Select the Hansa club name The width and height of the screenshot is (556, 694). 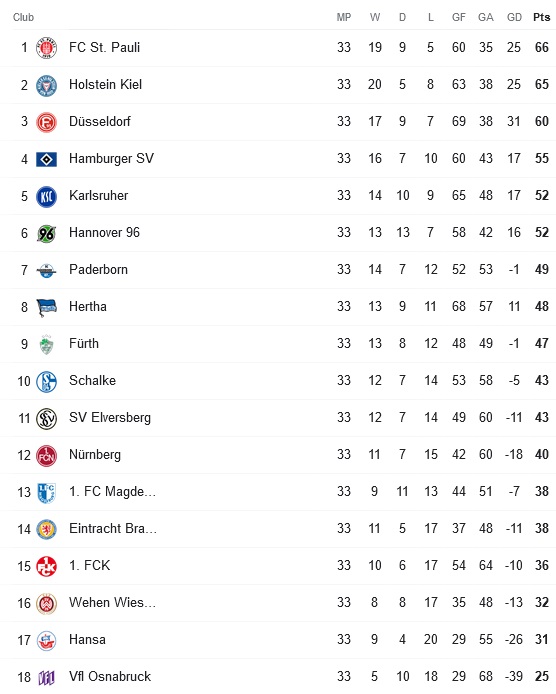click(x=87, y=640)
